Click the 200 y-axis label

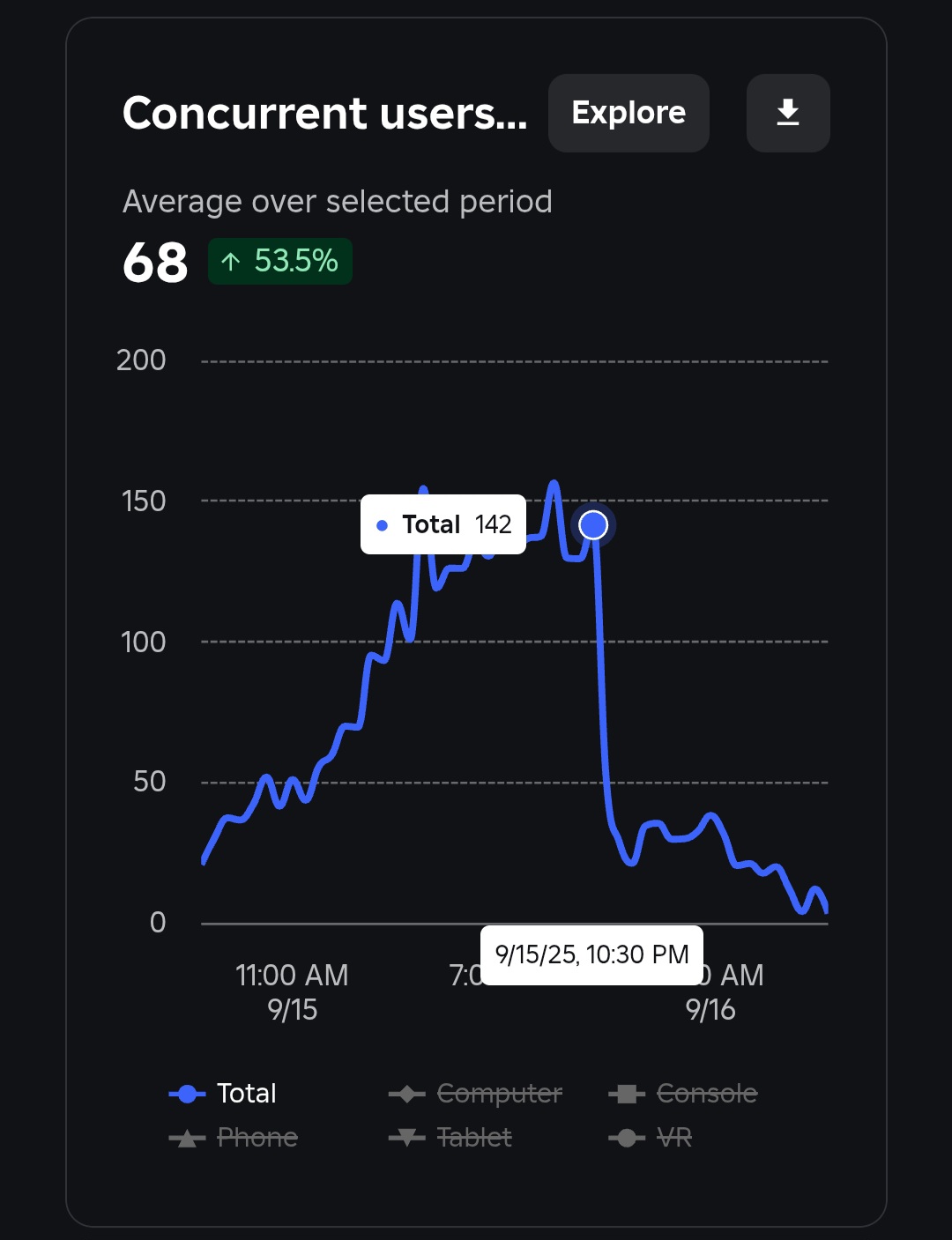(141, 360)
